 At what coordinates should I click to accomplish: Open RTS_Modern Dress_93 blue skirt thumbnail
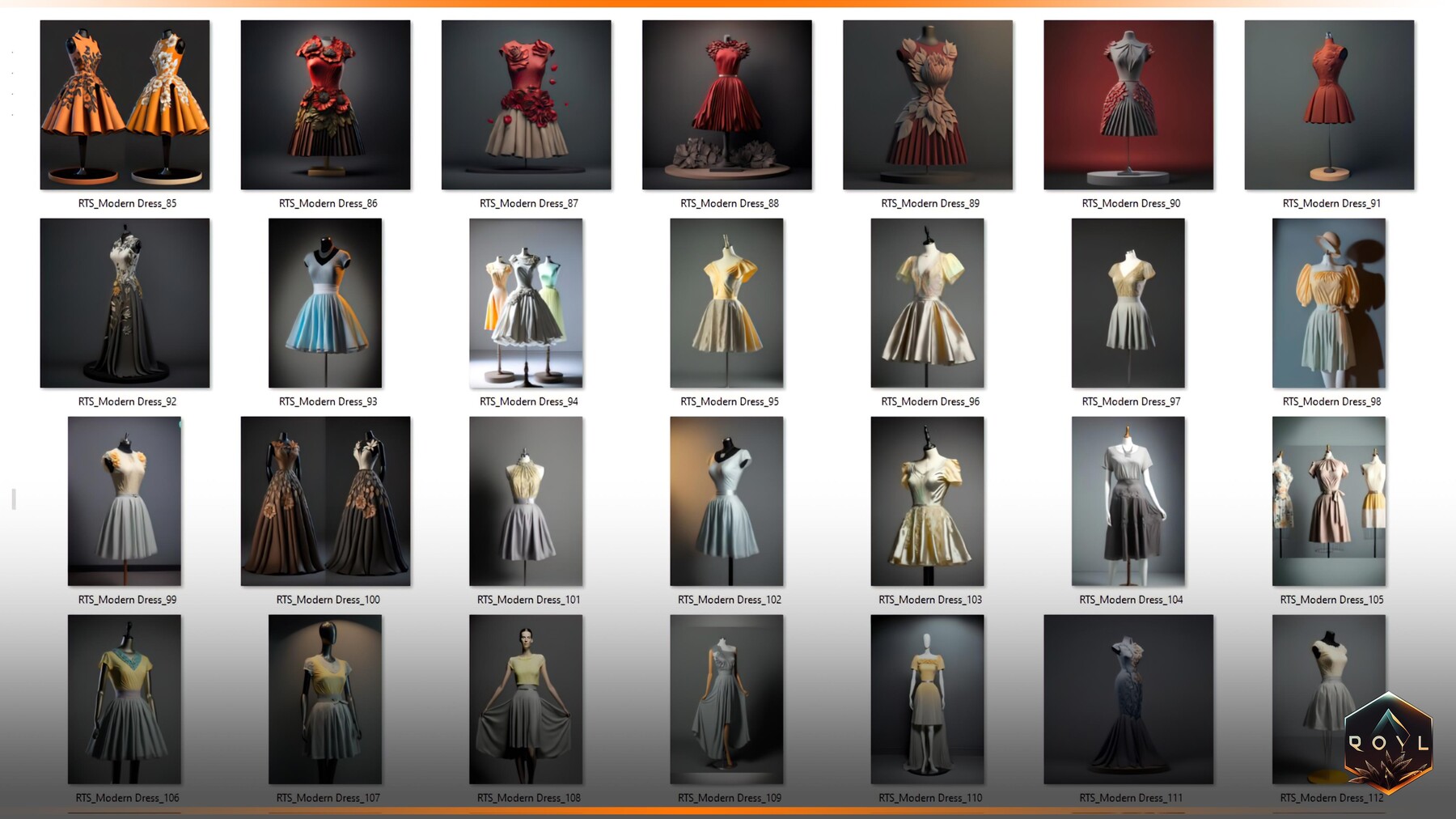point(325,302)
